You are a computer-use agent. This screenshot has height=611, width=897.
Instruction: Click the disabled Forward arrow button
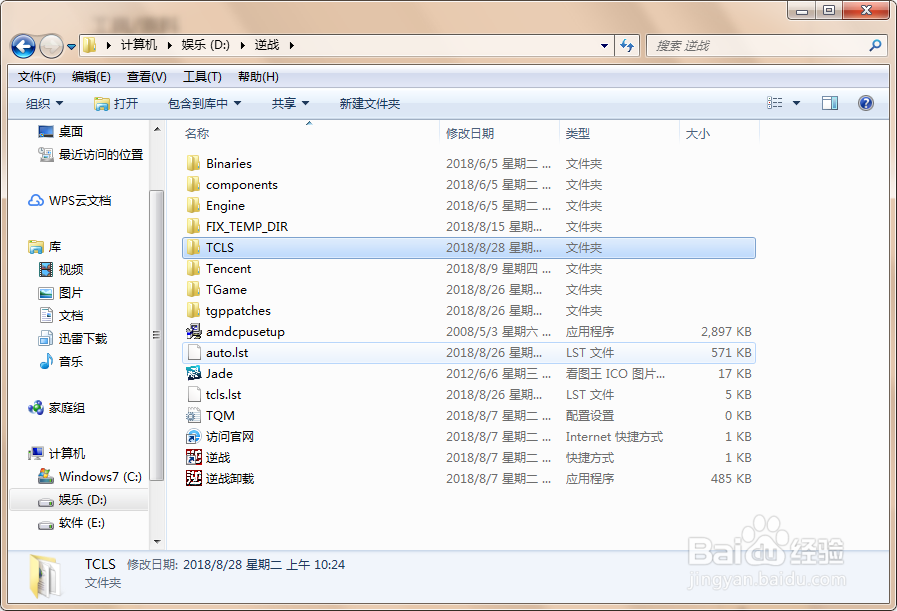click(x=51, y=46)
